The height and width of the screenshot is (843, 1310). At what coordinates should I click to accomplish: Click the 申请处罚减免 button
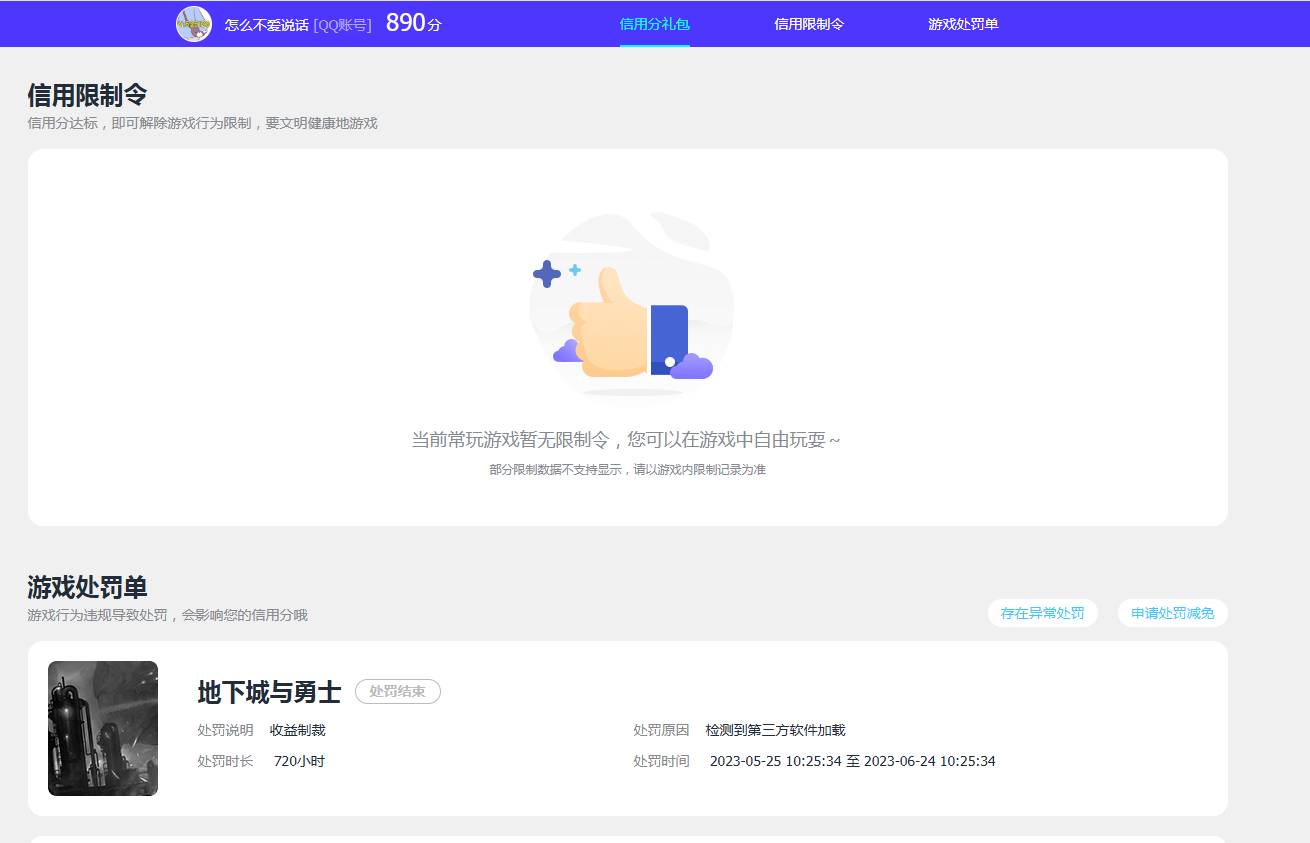[1172, 613]
